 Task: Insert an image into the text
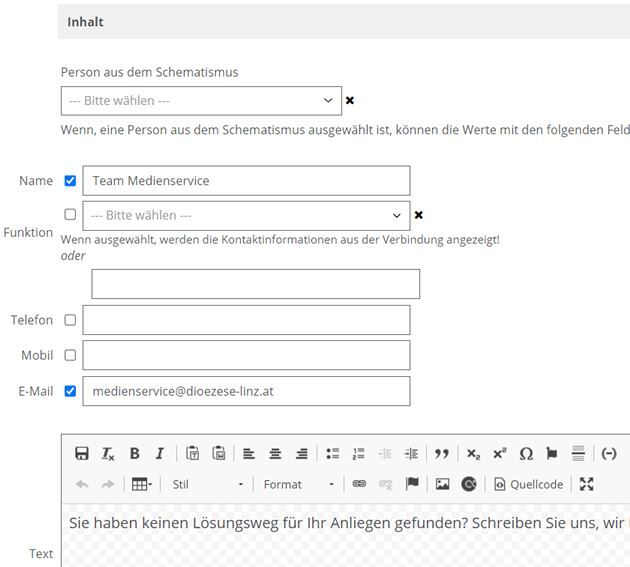[x=442, y=484]
